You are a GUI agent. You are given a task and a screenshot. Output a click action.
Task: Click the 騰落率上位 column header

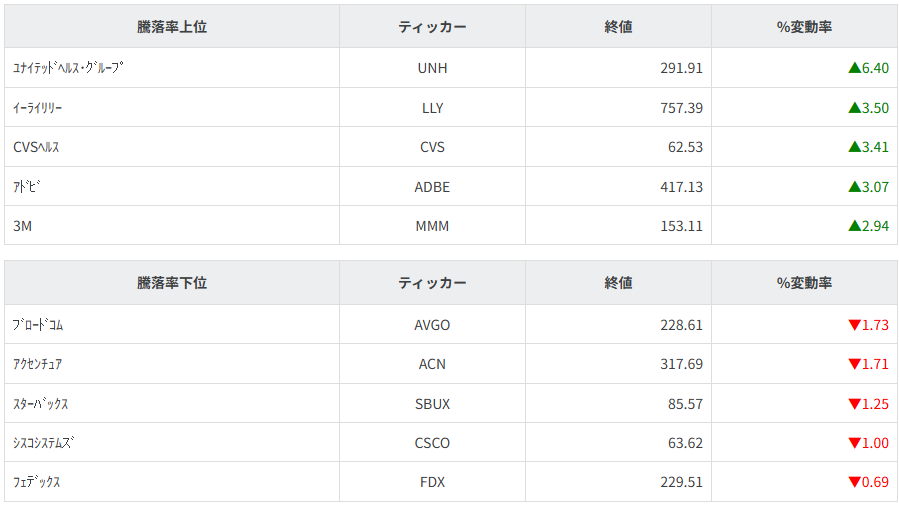[x=172, y=27]
